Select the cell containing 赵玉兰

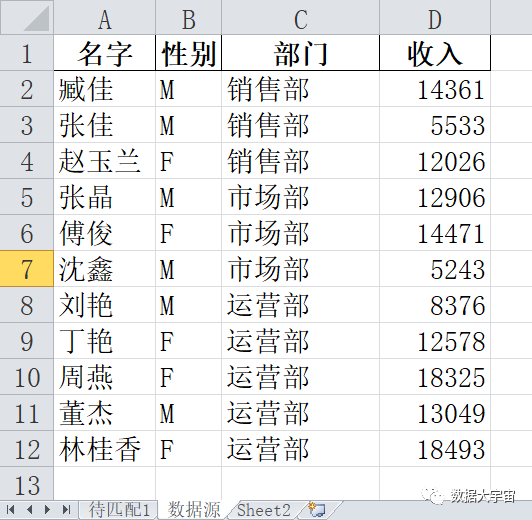pos(104,161)
